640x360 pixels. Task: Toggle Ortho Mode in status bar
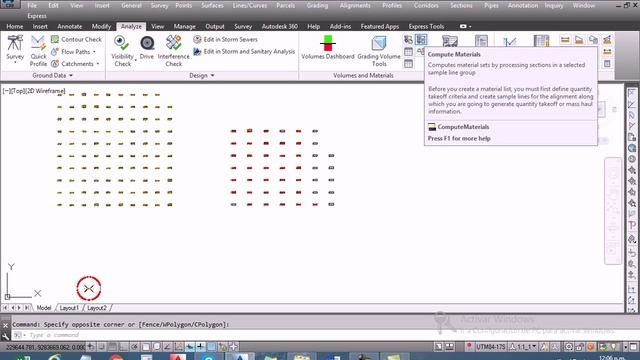124,347
